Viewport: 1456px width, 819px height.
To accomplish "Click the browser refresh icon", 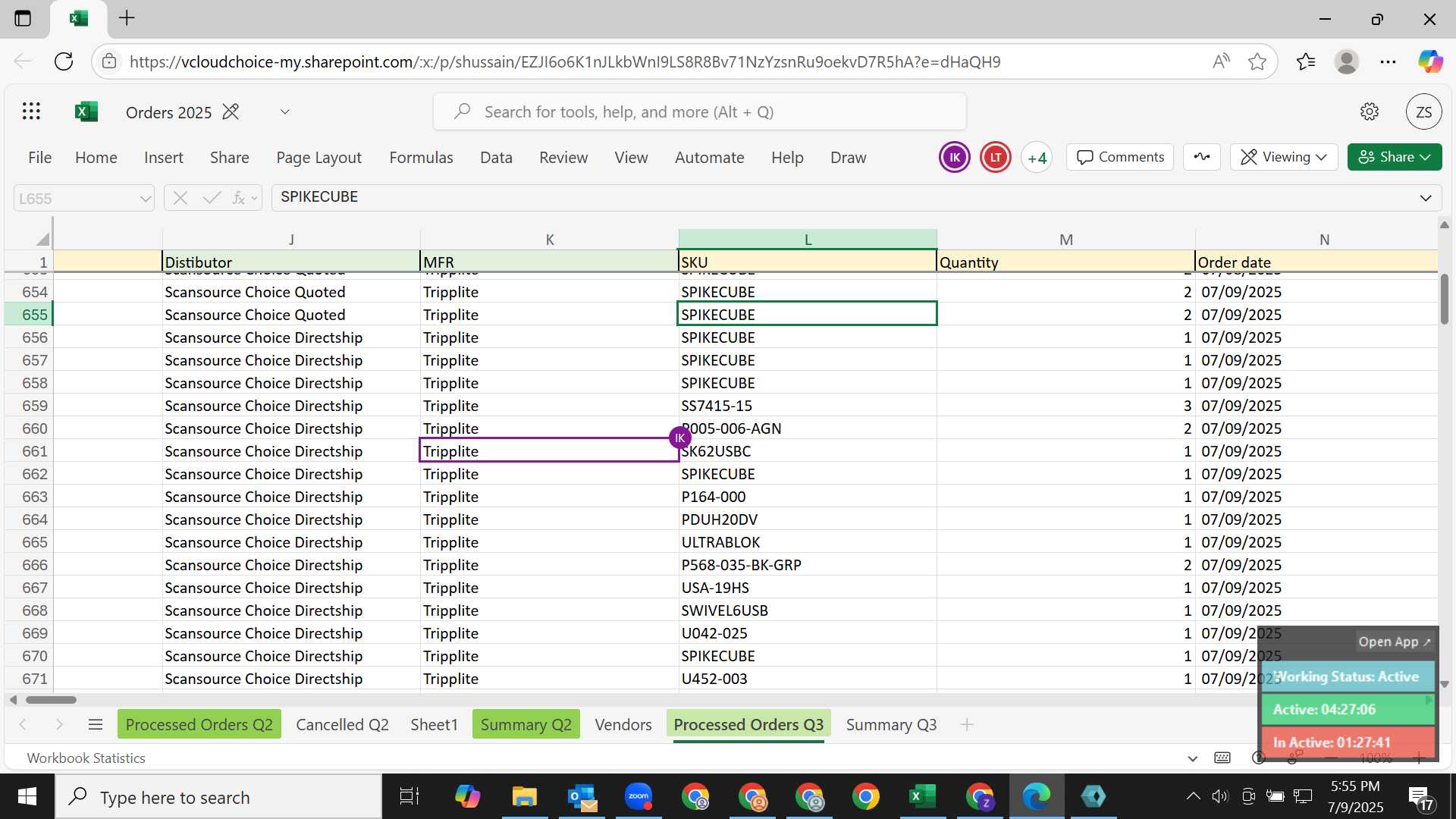I will [x=64, y=61].
